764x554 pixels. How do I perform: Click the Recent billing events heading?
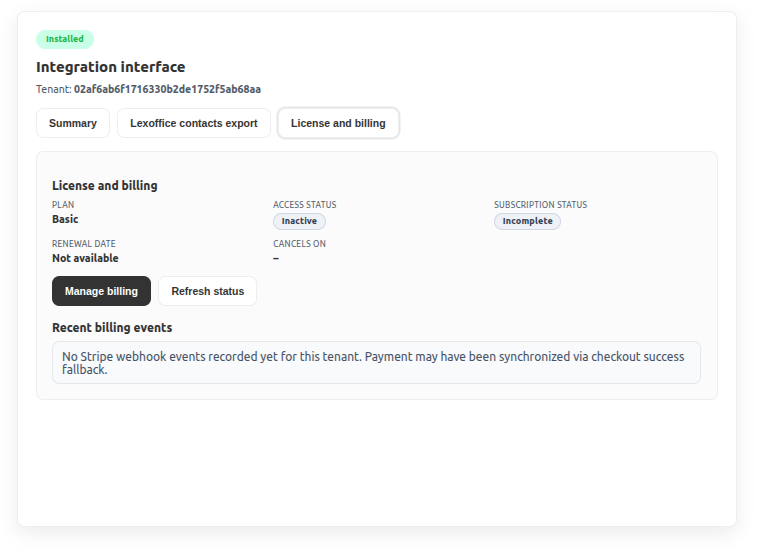(x=112, y=327)
